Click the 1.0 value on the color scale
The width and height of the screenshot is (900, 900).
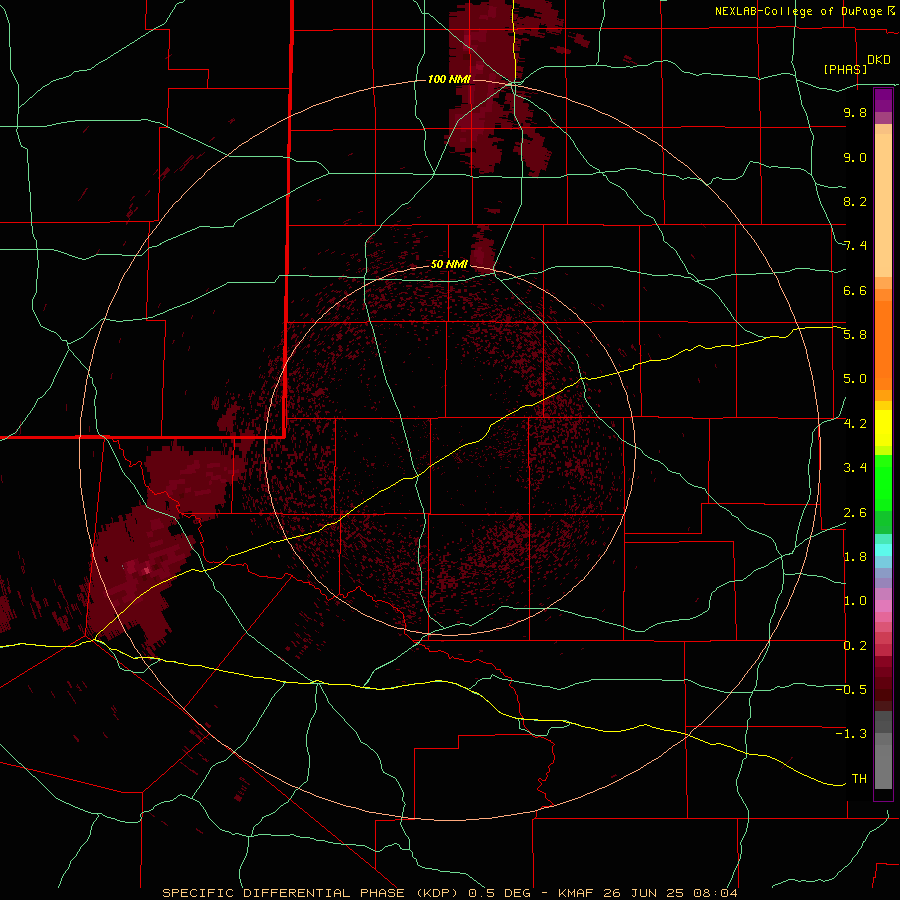tap(855, 601)
